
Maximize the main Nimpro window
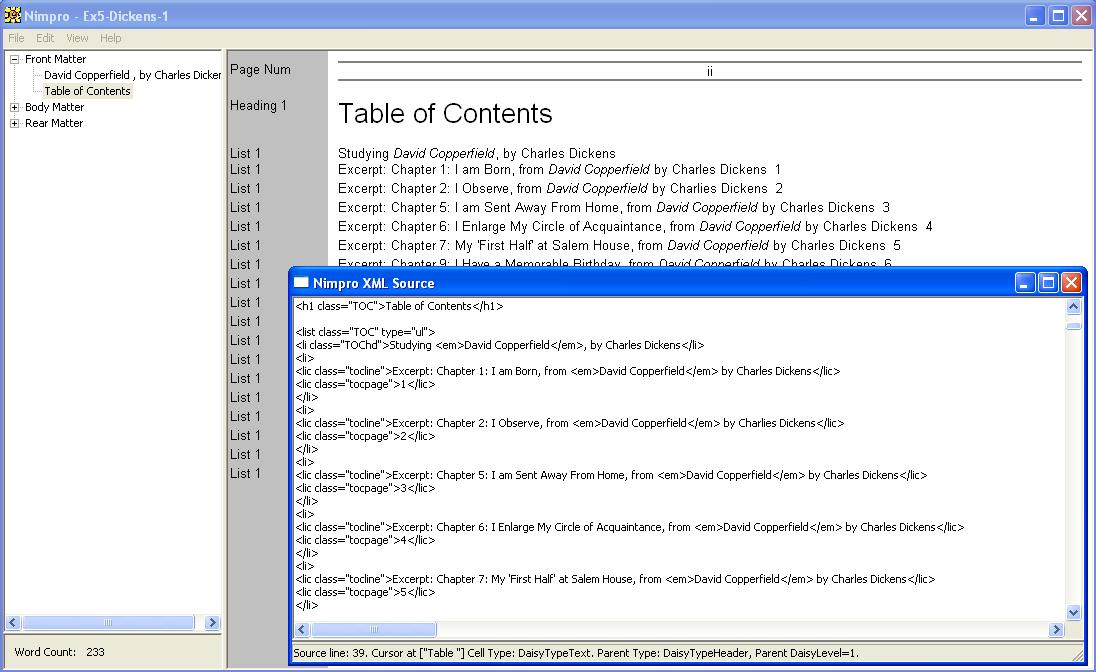(1059, 15)
